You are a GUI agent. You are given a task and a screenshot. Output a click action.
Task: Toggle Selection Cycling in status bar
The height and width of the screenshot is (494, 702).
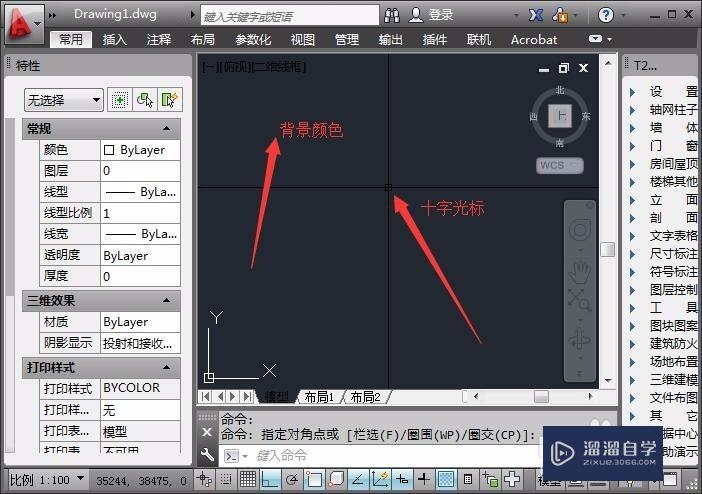pyautogui.click(x=490, y=480)
